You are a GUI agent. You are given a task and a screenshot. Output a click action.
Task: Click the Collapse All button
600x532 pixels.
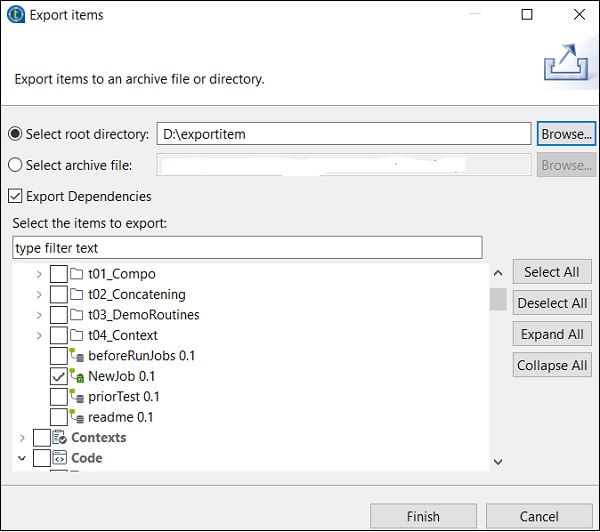click(552, 365)
